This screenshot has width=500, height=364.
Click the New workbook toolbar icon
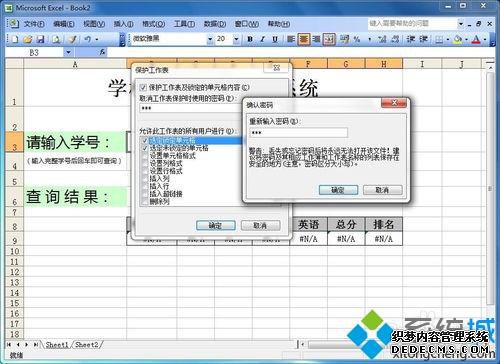(15, 39)
